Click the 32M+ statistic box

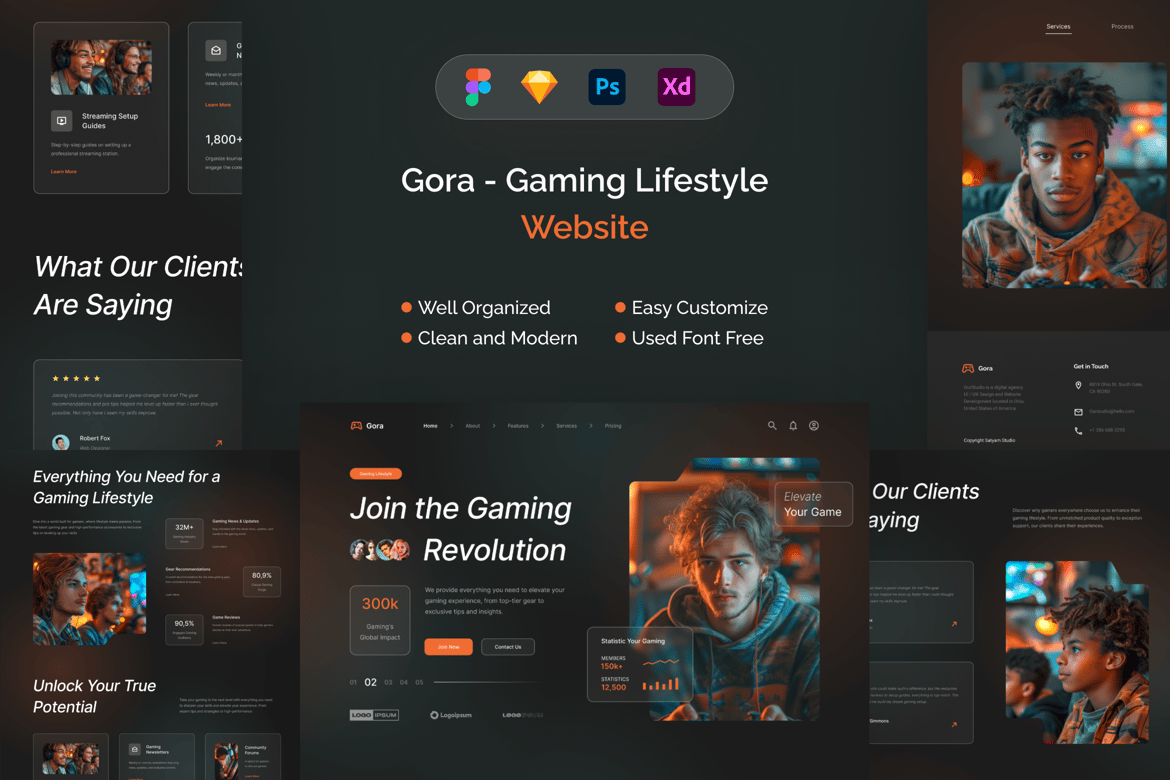click(x=184, y=533)
